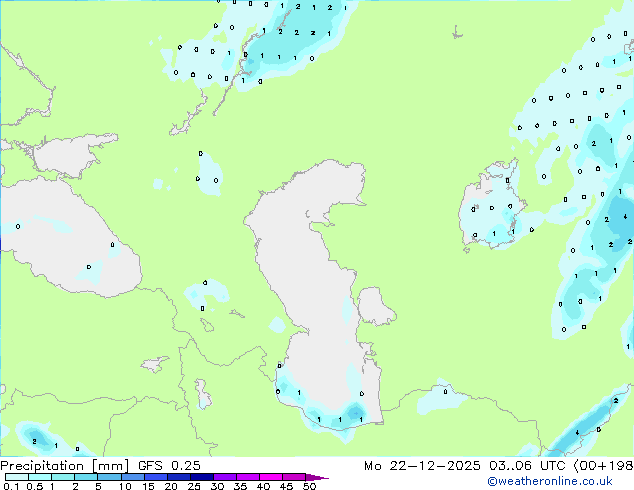
Task: Pick the 35–40 mm legend swatch
Action: point(247,477)
